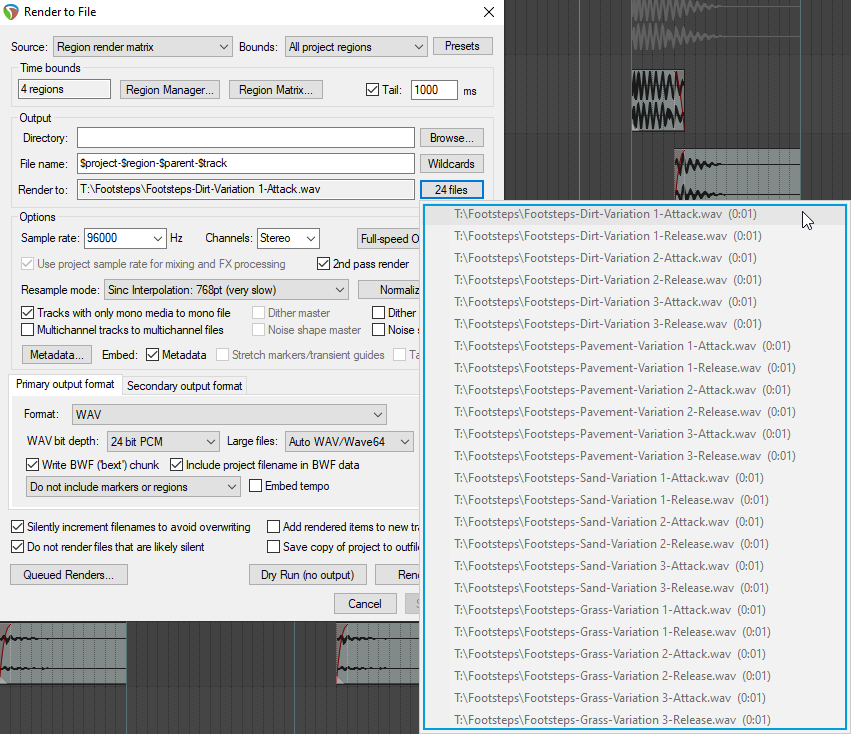
Task: Open the Metadata editor
Action: [x=56, y=355]
